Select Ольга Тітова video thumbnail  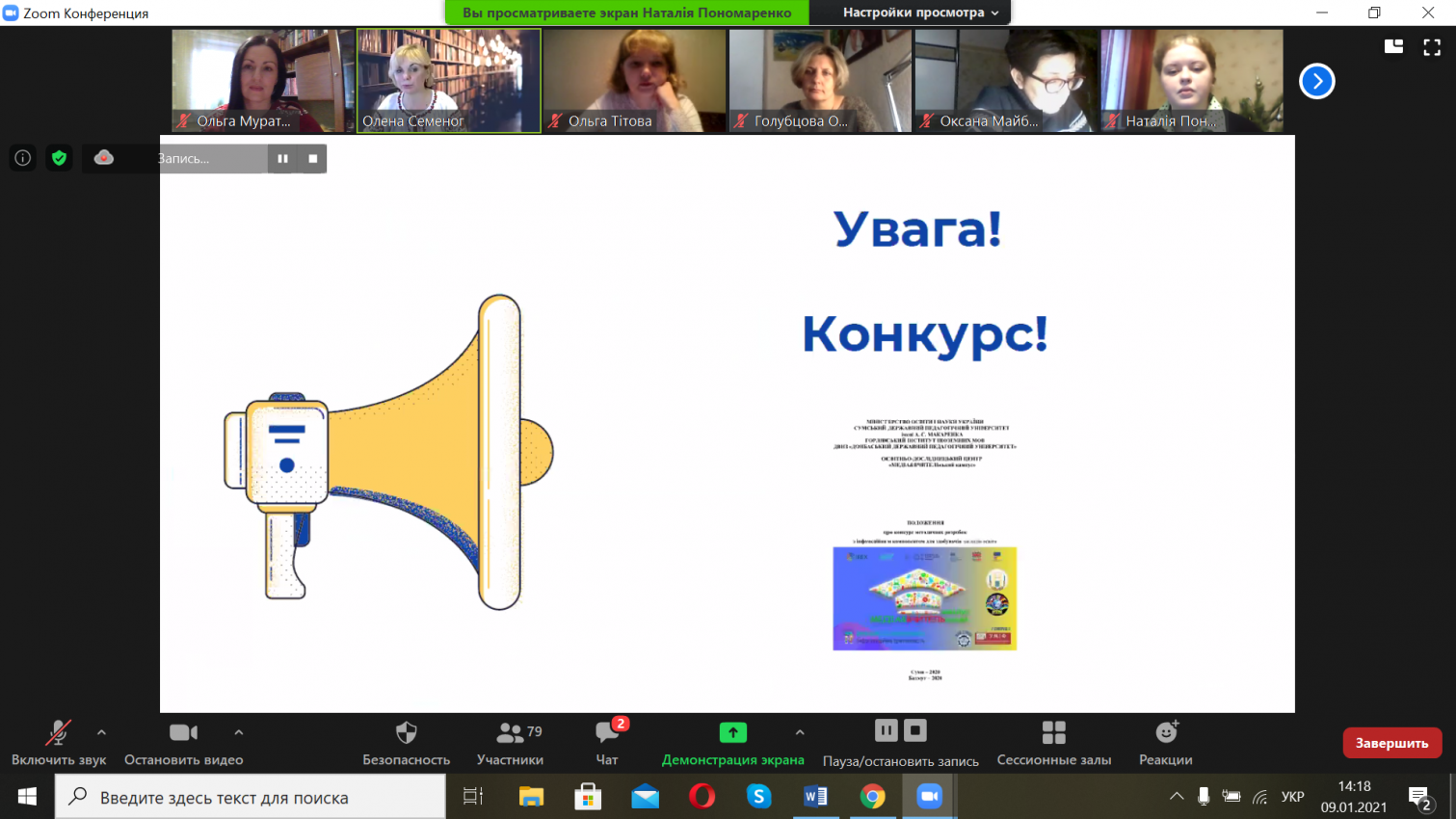pos(634,81)
